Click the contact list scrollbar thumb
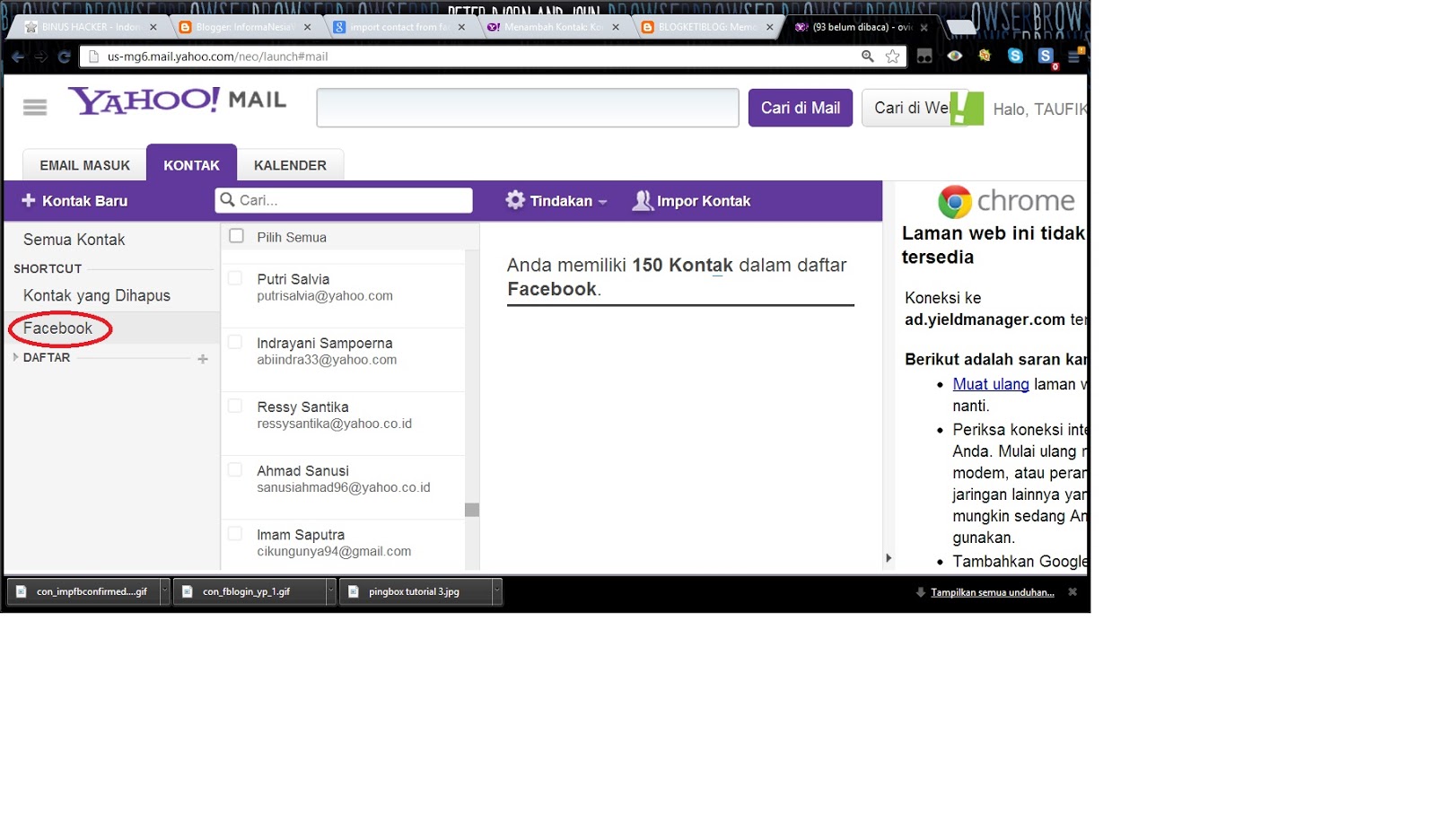This screenshot has height=840, width=1436. coord(472,510)
